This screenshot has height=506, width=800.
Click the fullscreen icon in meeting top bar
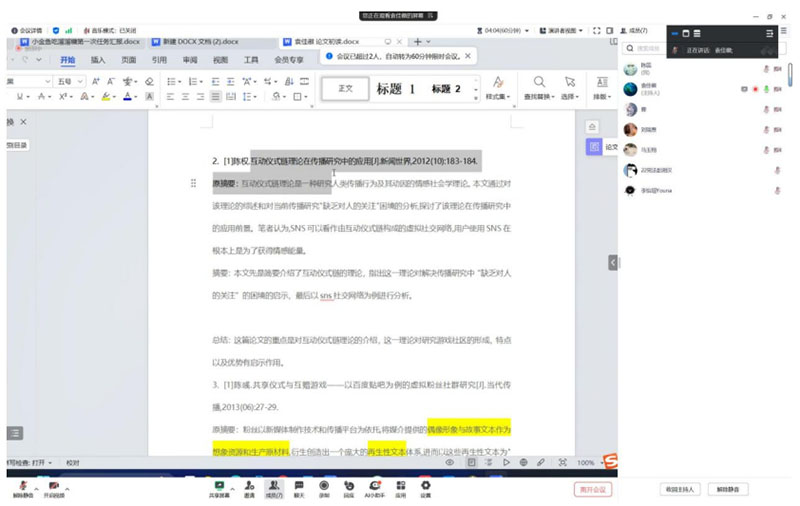(x=596, y=31)
